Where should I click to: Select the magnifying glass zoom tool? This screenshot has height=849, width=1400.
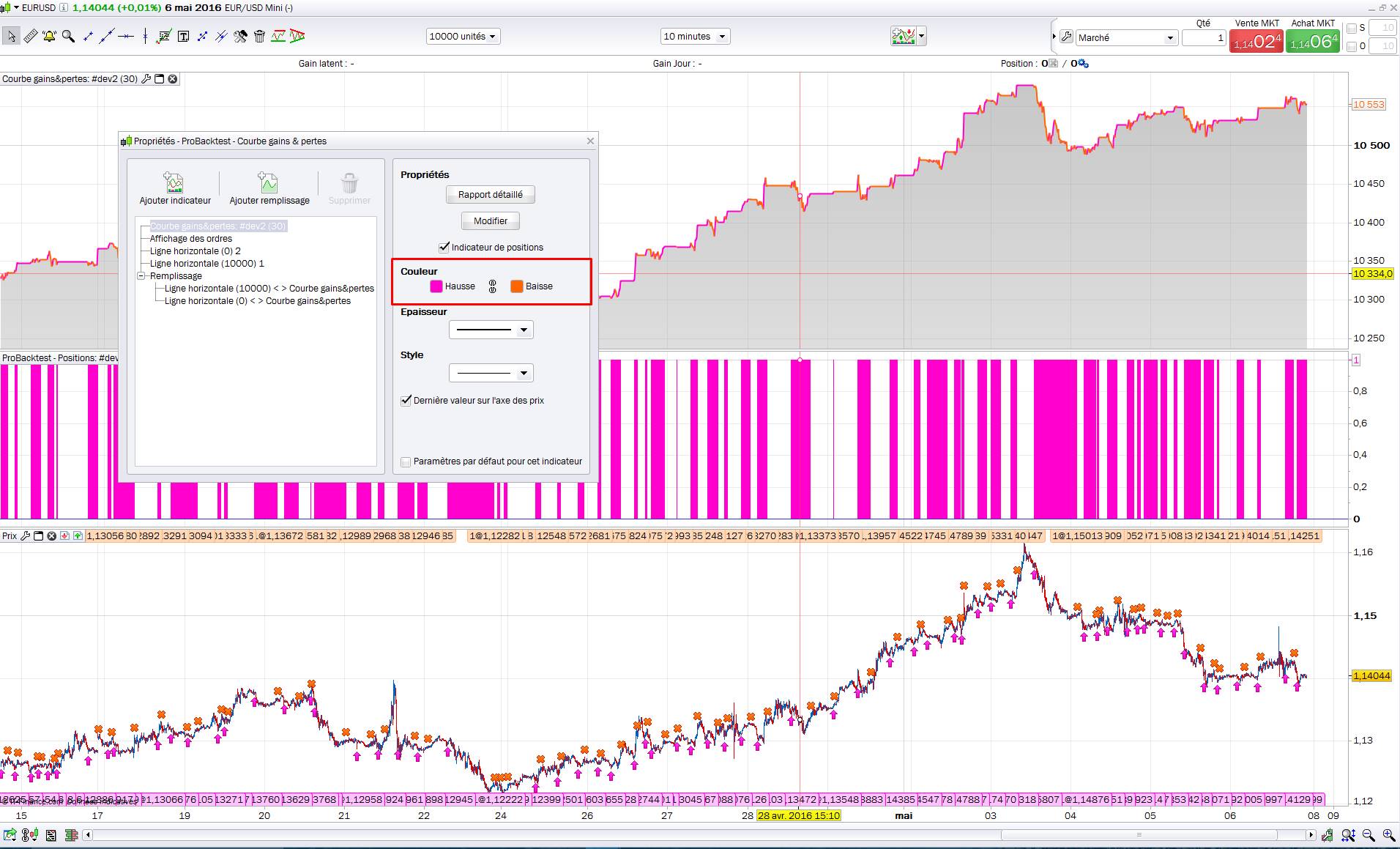[68, 36]
